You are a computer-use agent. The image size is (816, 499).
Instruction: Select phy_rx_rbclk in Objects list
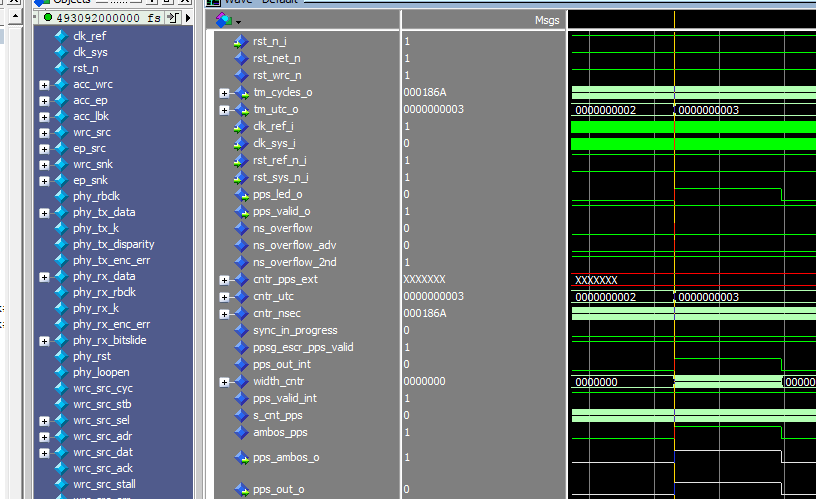coord(104,292)
